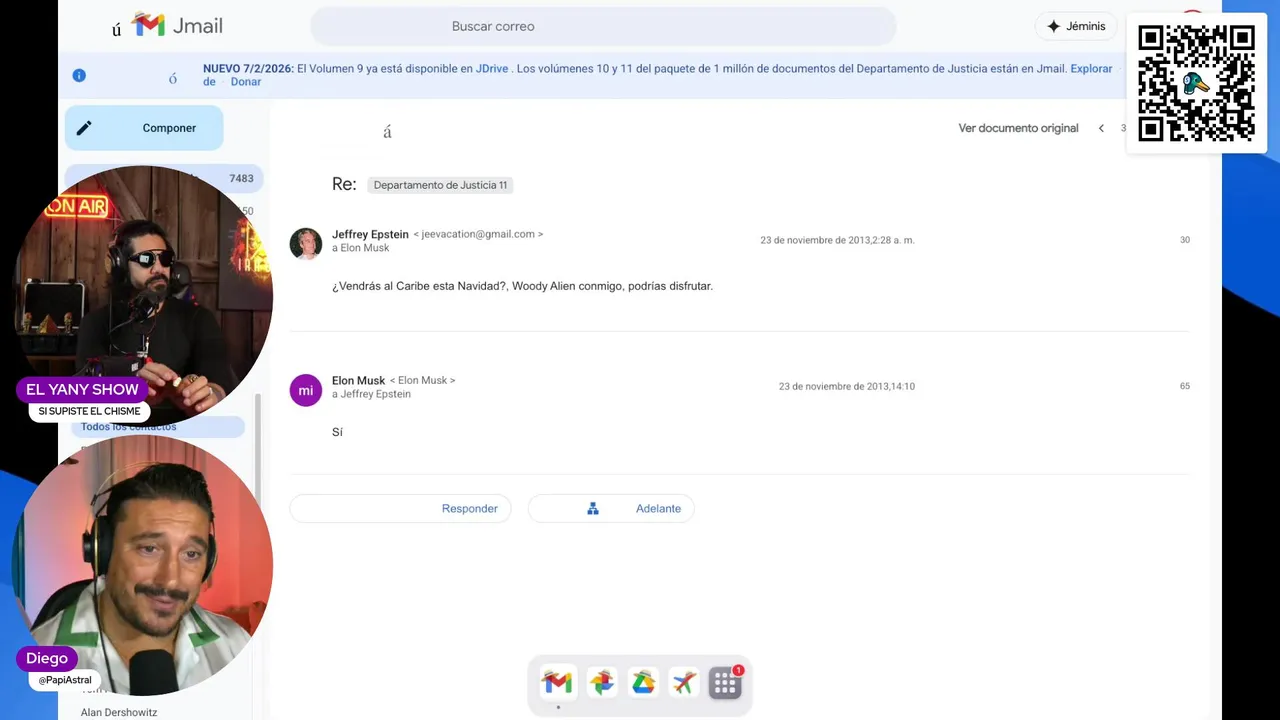Click the forward icon beside Adelante
This screenshot has width=1280, height=720.
[x=593, y=508]
